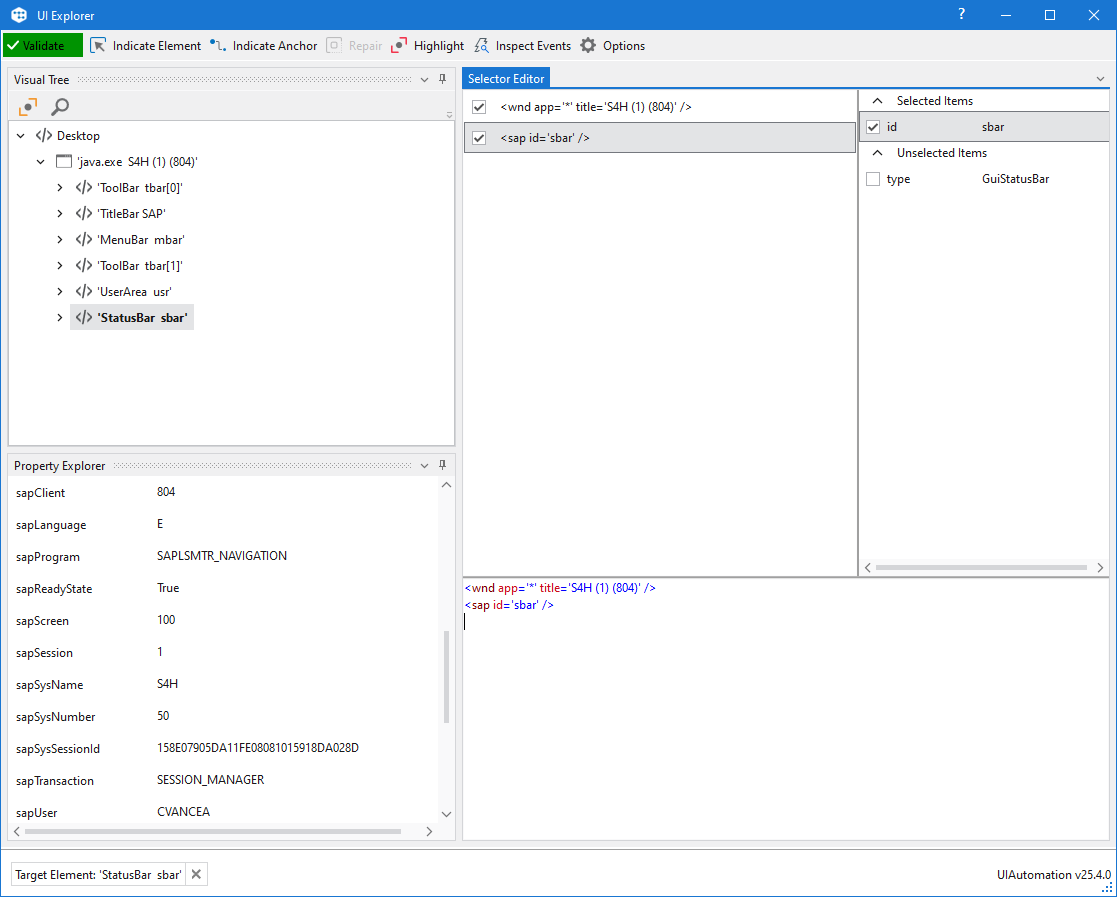This screenshot has height=897, width=1117.
Task: Collapse the Selected Items section
Action: pos(877,100)
